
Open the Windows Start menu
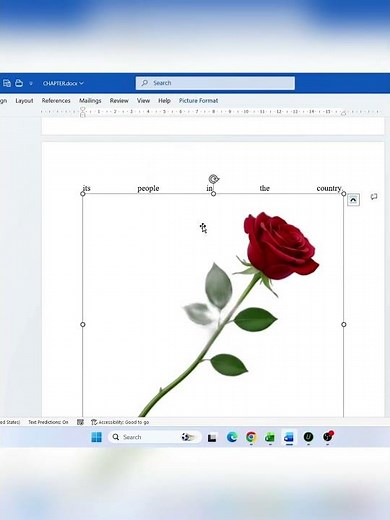(x=97, y=437)
